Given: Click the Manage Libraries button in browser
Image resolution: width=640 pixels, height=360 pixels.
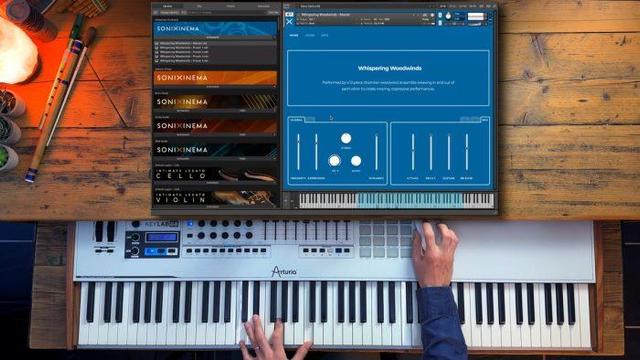Looking at the screenshot, I should pyautogui.click(x=169, y=12).
